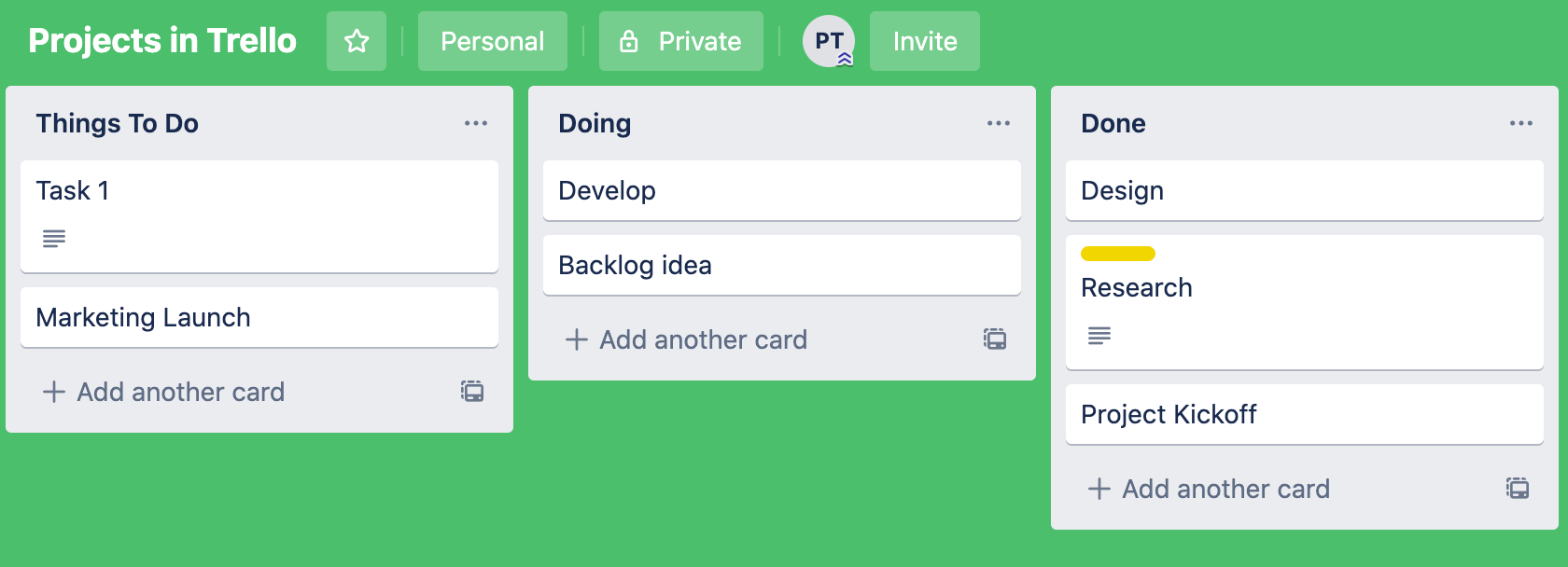Open the Doing list actions menu

(999, 123)
